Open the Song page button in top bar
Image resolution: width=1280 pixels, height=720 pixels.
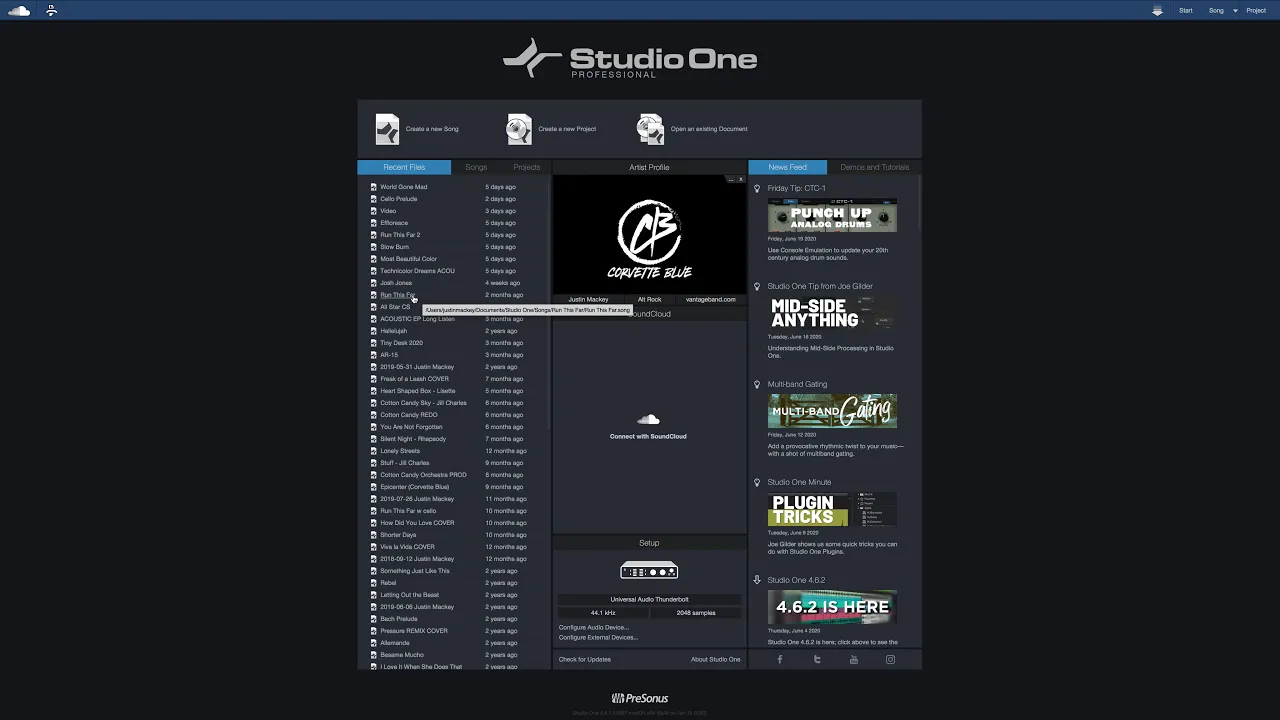1216,11
